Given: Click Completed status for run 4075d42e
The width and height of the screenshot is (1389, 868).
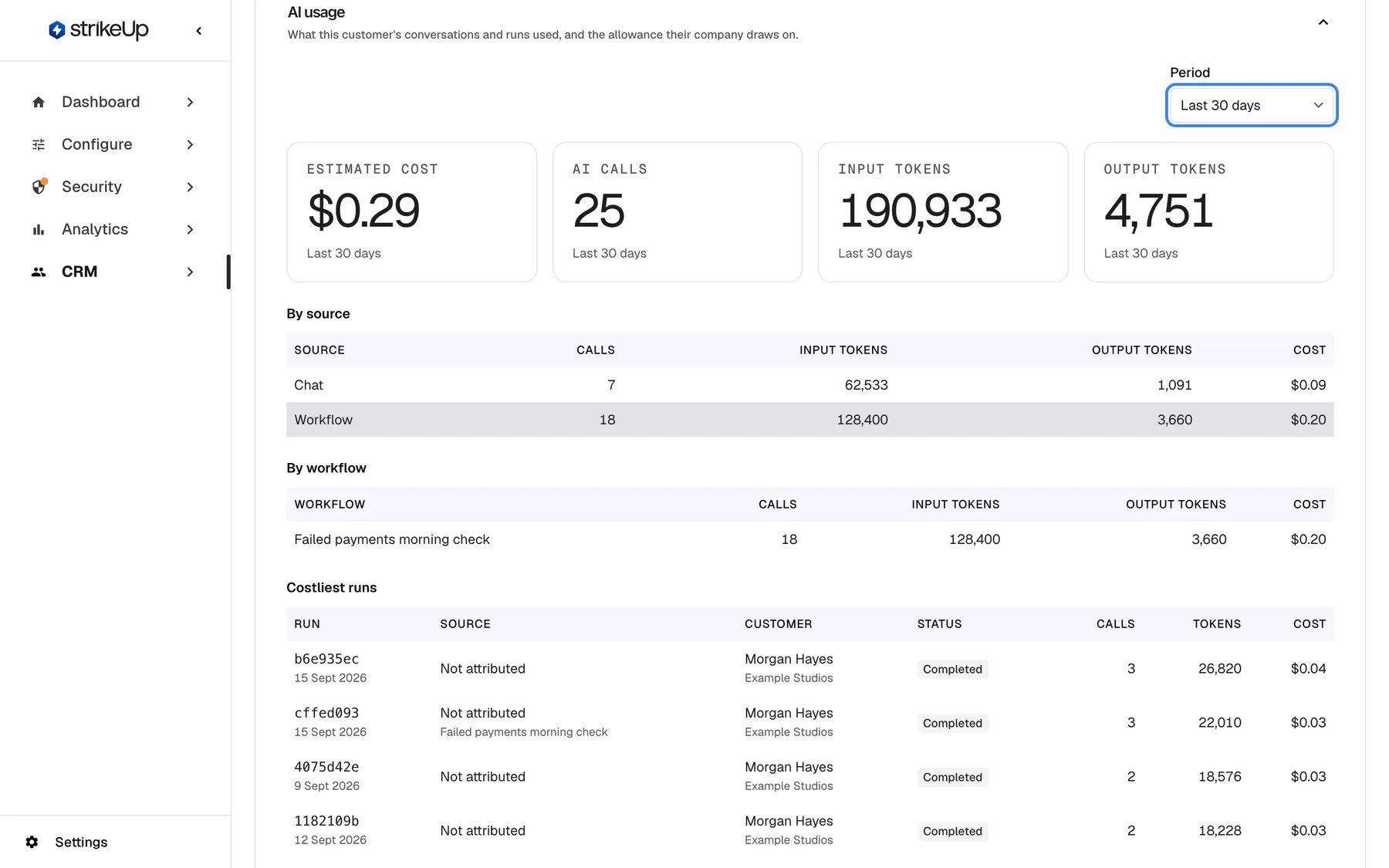Looking at the screenshot, I should tap(952, 777).
